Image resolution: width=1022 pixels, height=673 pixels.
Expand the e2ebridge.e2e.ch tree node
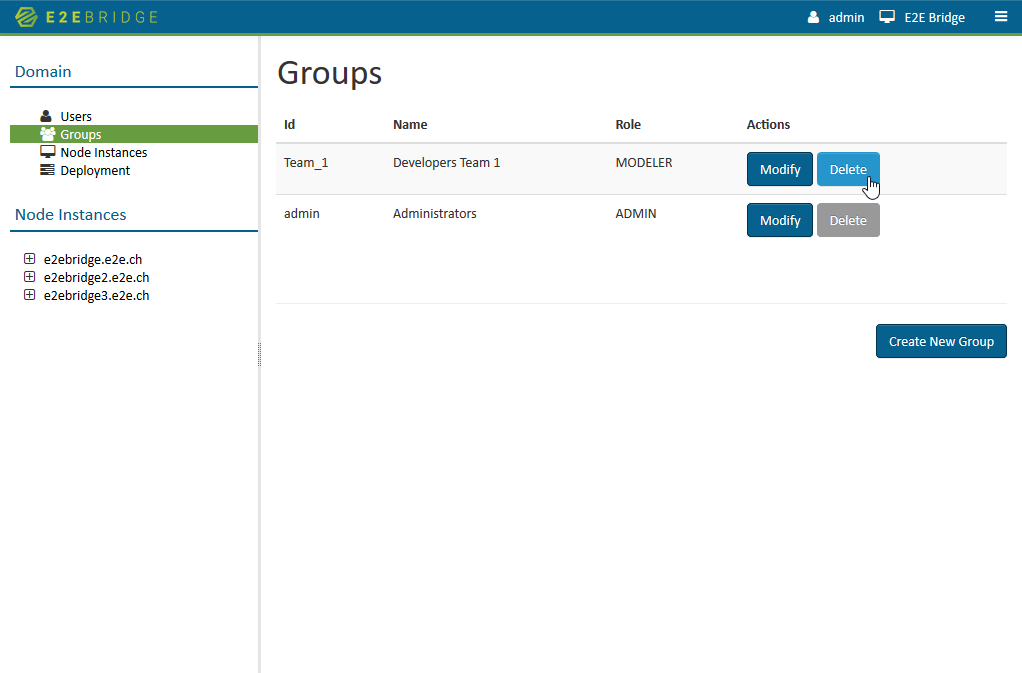point(29,259)
